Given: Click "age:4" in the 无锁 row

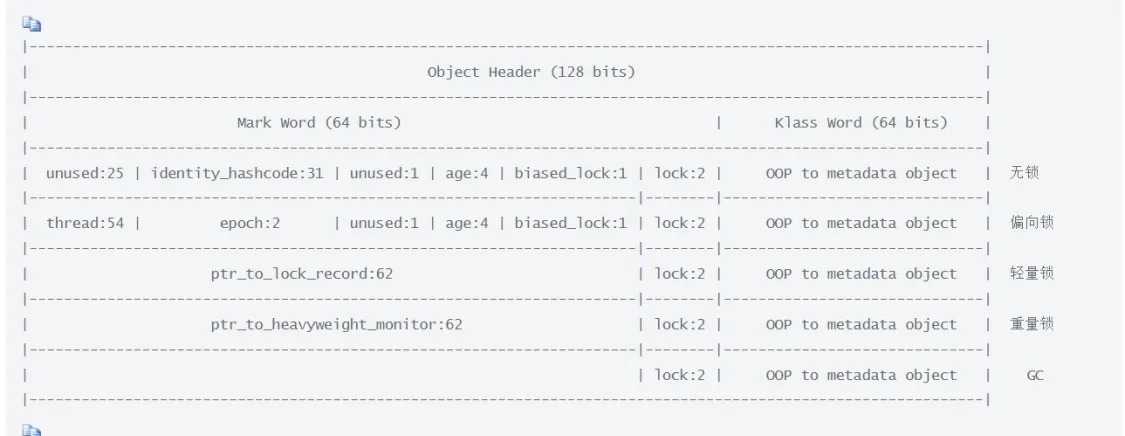Looking at the screenshot, I should coord(471,173).
